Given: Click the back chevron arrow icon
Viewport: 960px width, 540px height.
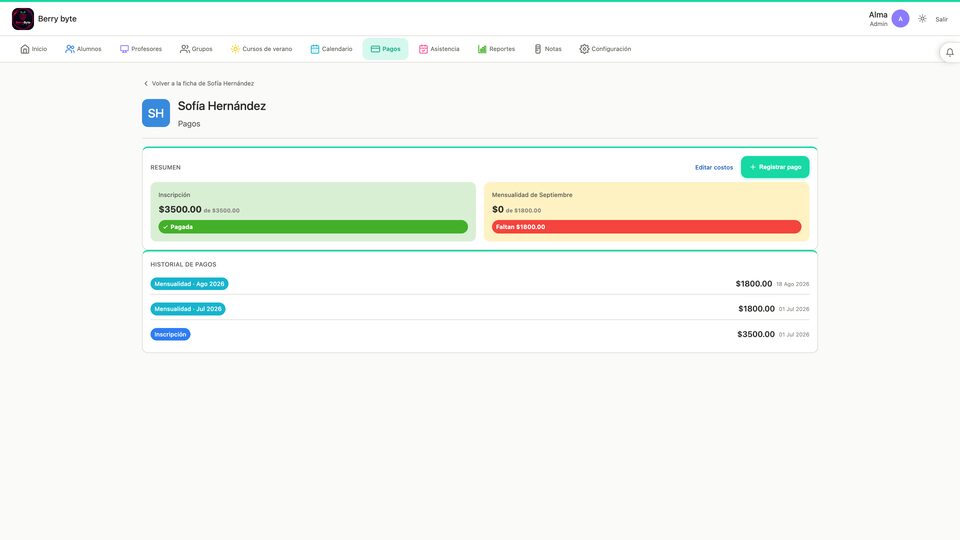Looking at the screenshot, I should tap(146, 83).
